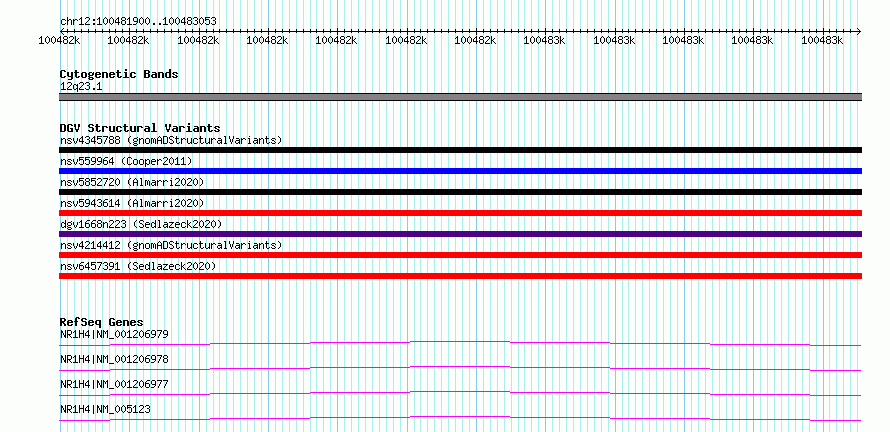Click the red bar for nsv6457391
The image size is (890, 432).
click(460, 276)
